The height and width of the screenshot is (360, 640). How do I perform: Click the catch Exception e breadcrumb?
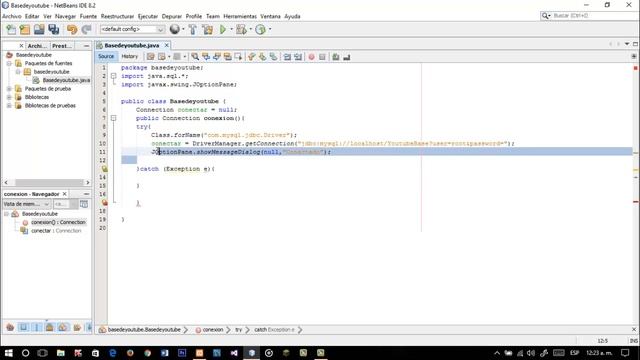coord(274,329)
